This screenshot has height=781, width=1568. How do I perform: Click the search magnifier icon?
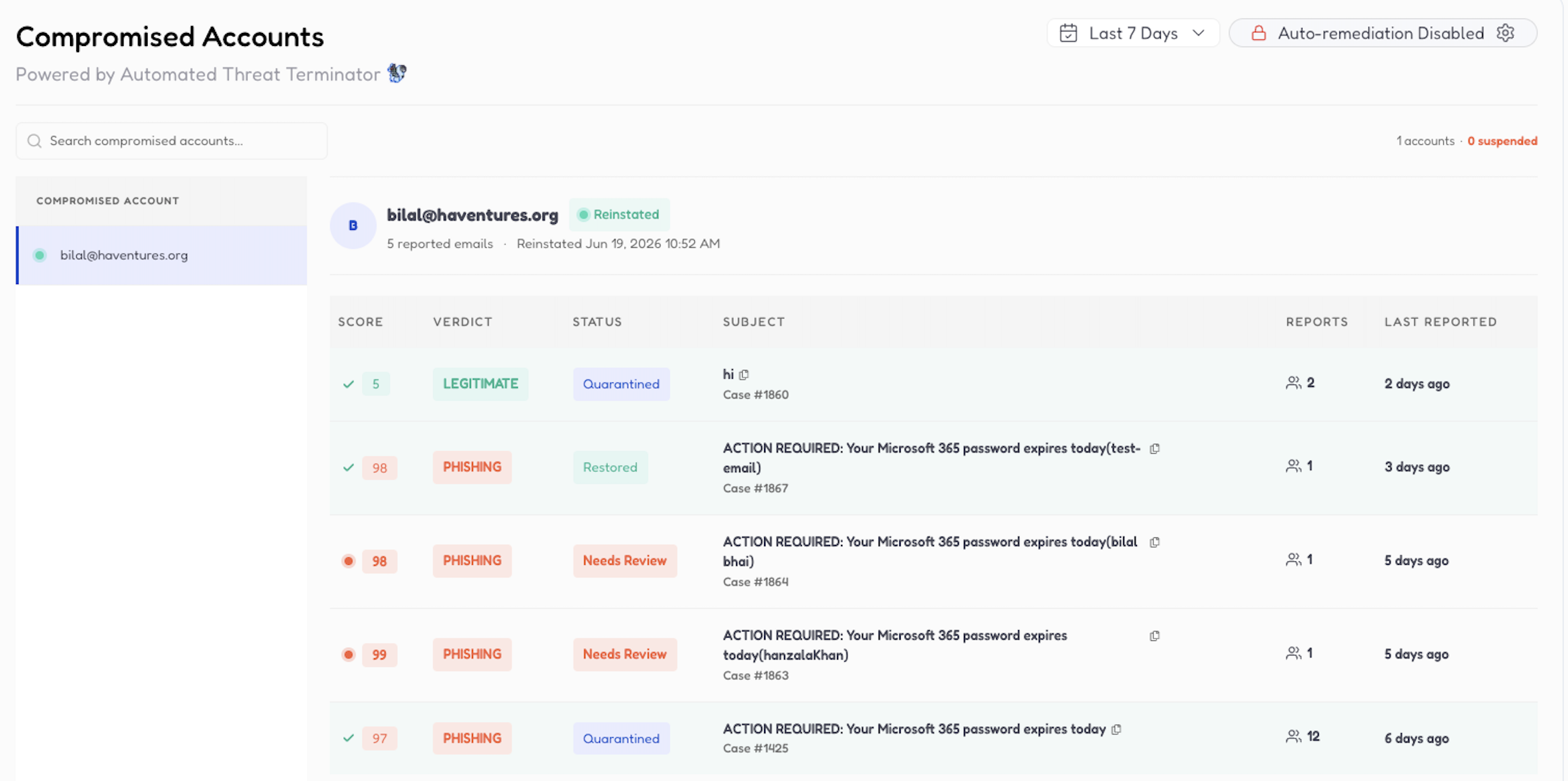pos(34,141)
